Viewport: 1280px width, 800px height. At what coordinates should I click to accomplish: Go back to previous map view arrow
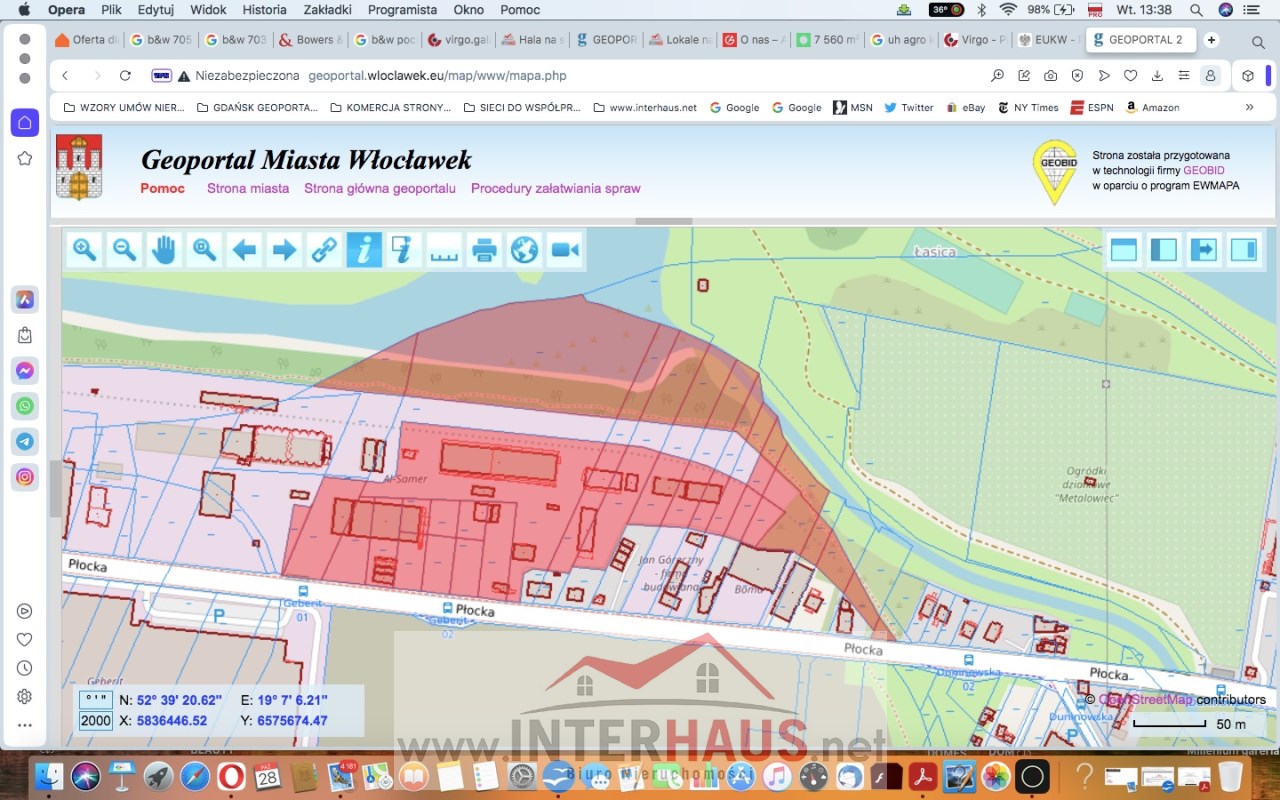tap(244, 249)
